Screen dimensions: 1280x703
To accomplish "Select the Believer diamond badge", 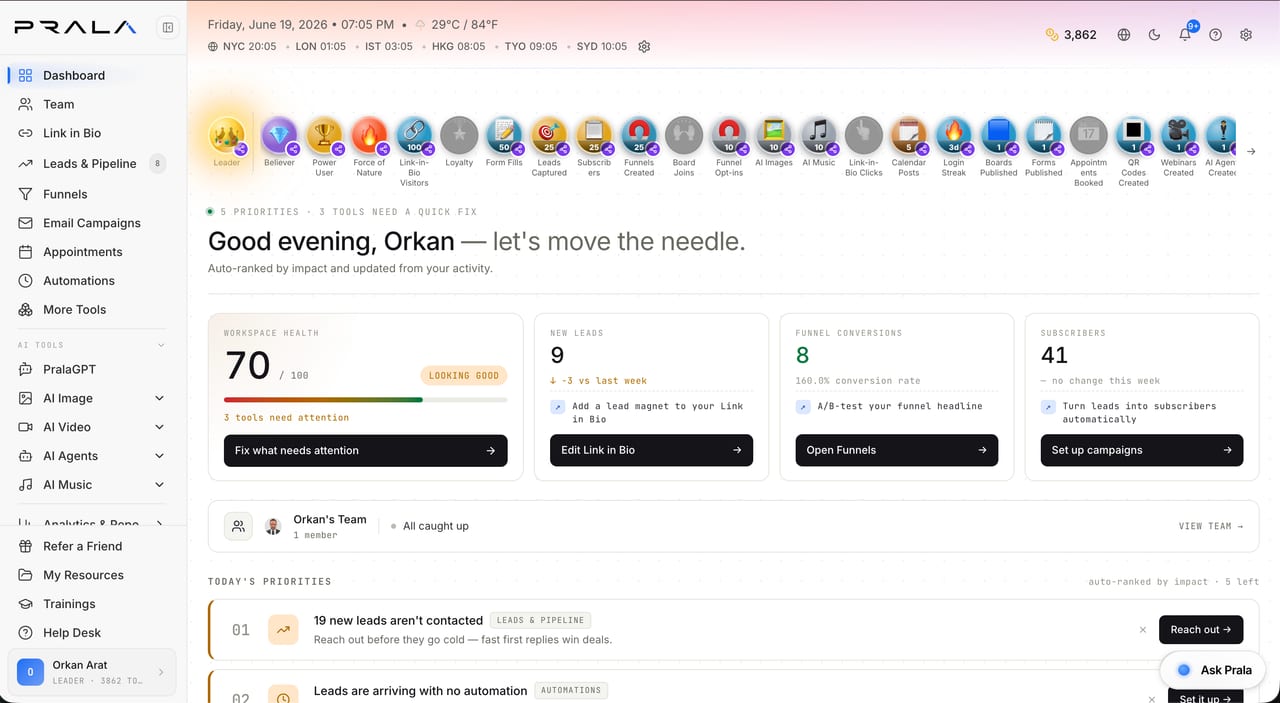I will pos(279,135).
